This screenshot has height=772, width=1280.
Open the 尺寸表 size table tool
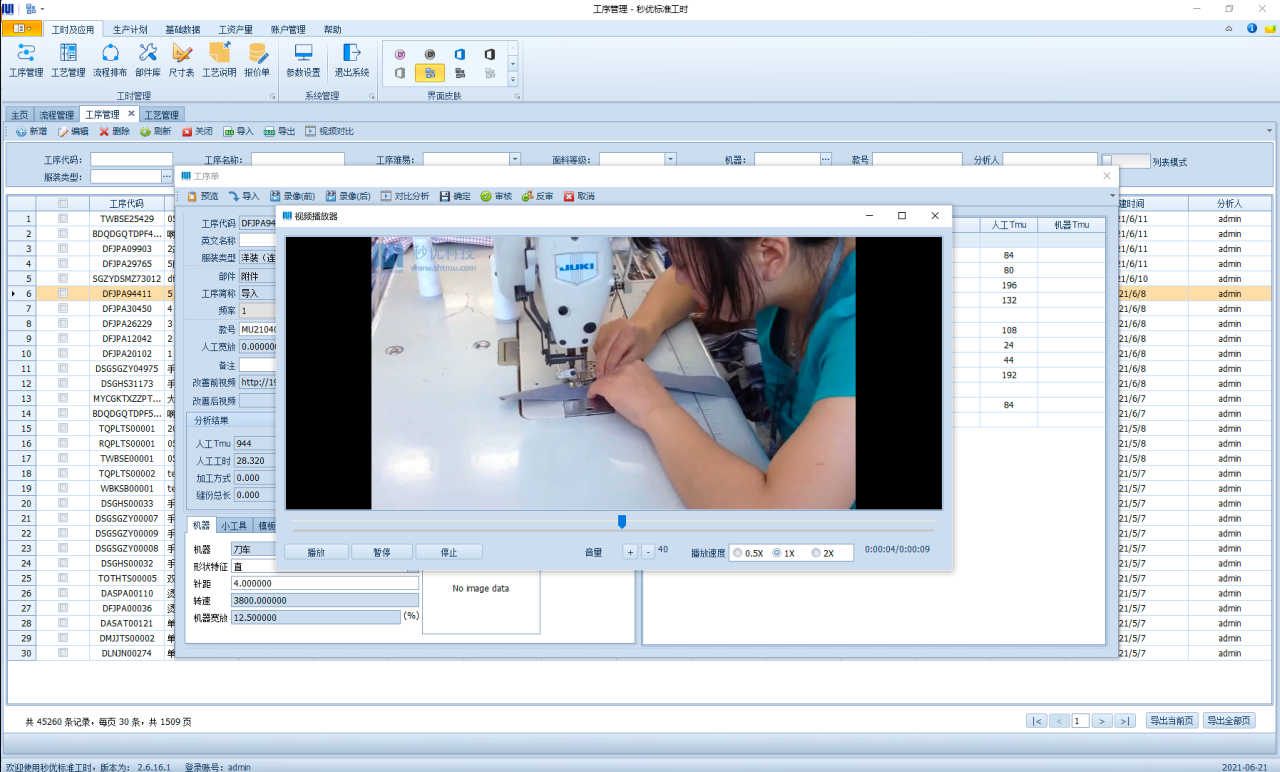(182, 59)
